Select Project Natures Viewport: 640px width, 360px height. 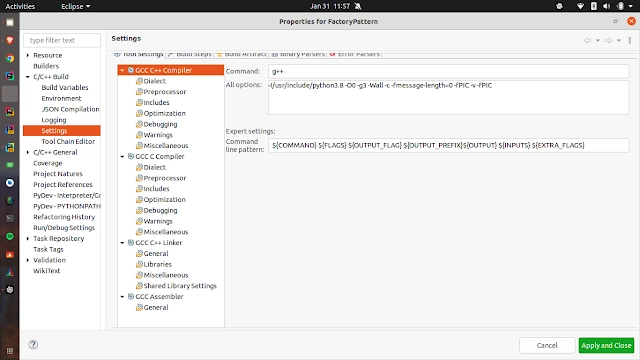(58, 174)
